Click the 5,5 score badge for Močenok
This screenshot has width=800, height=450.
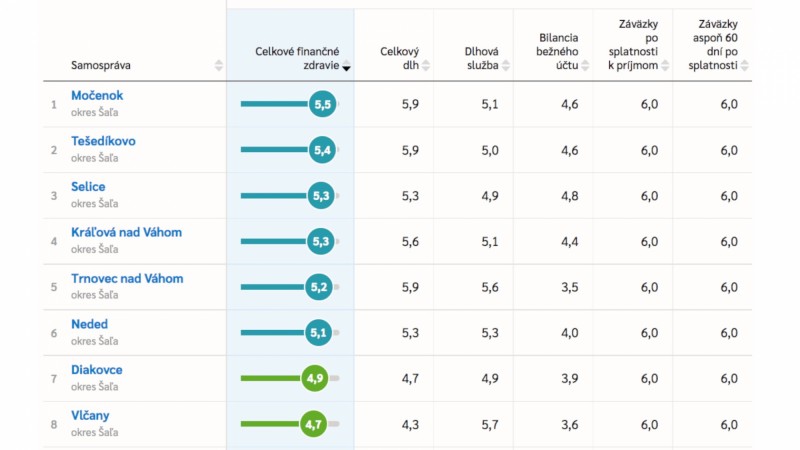coord(322,104)
